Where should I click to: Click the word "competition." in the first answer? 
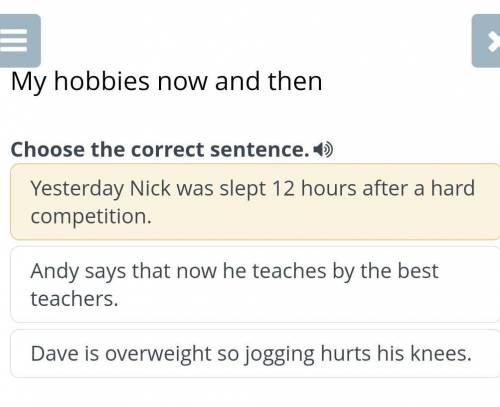click(x=91, y=217)
